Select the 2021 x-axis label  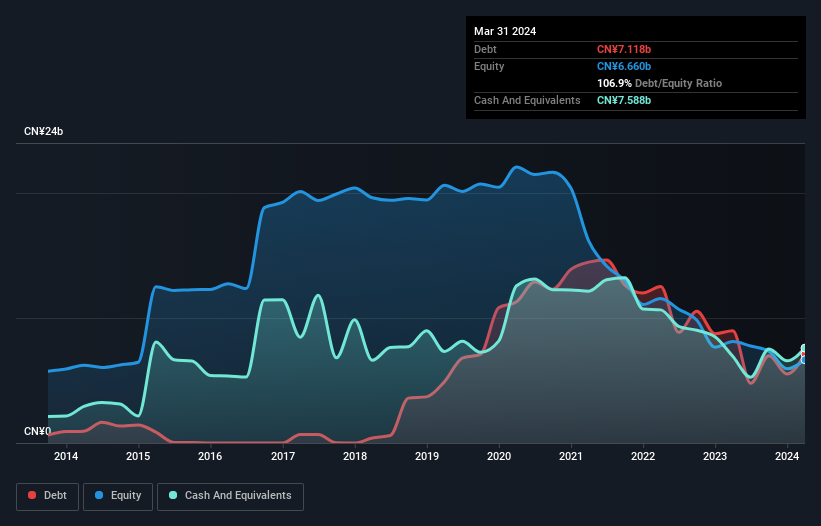pyautogui.click(x=571, y=456)
